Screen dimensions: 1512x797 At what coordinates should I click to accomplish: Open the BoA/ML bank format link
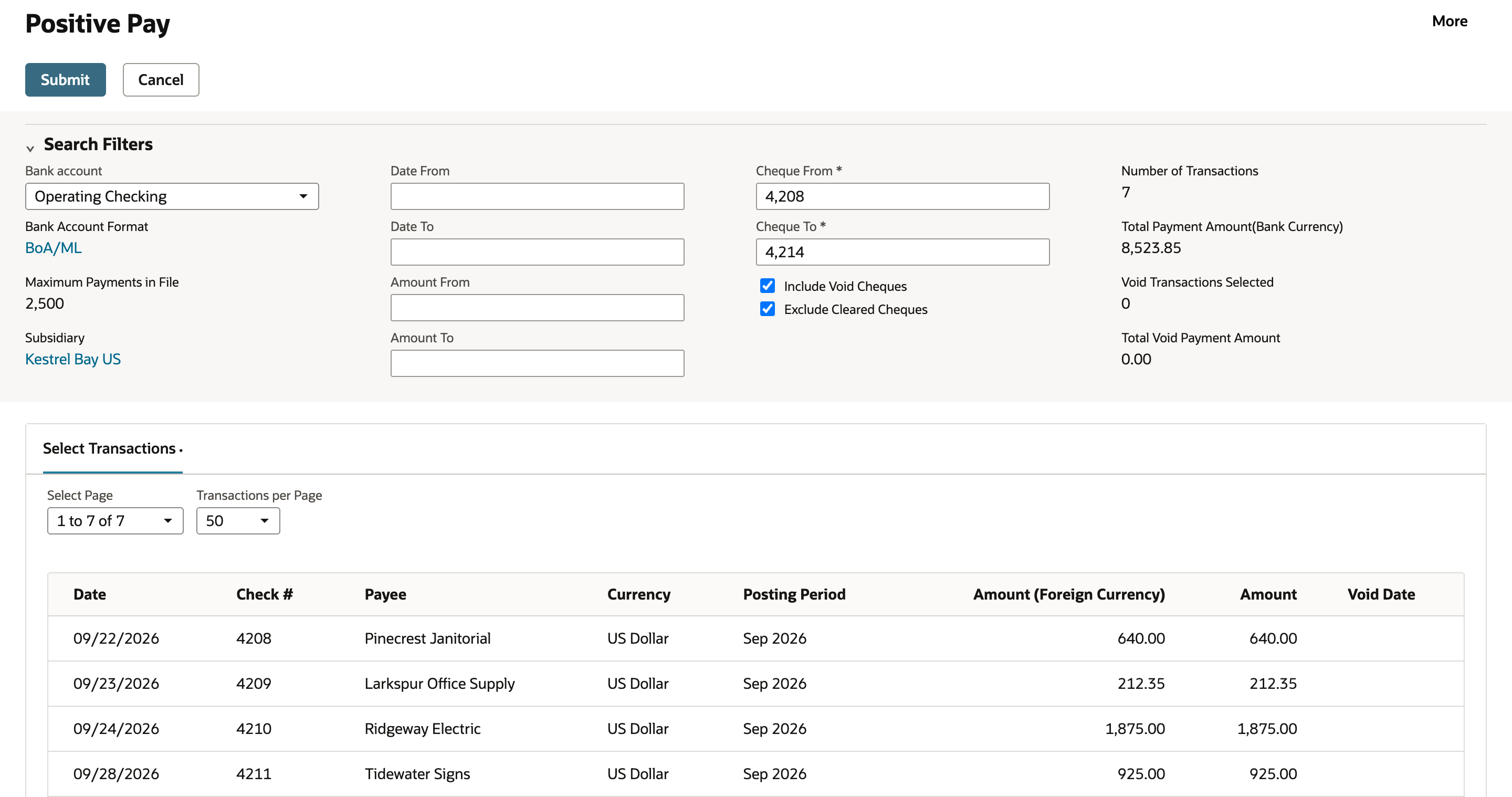(54, 248)
